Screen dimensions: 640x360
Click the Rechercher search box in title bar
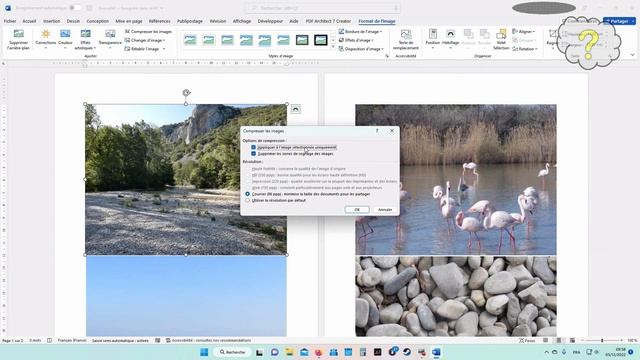(322, 8)
